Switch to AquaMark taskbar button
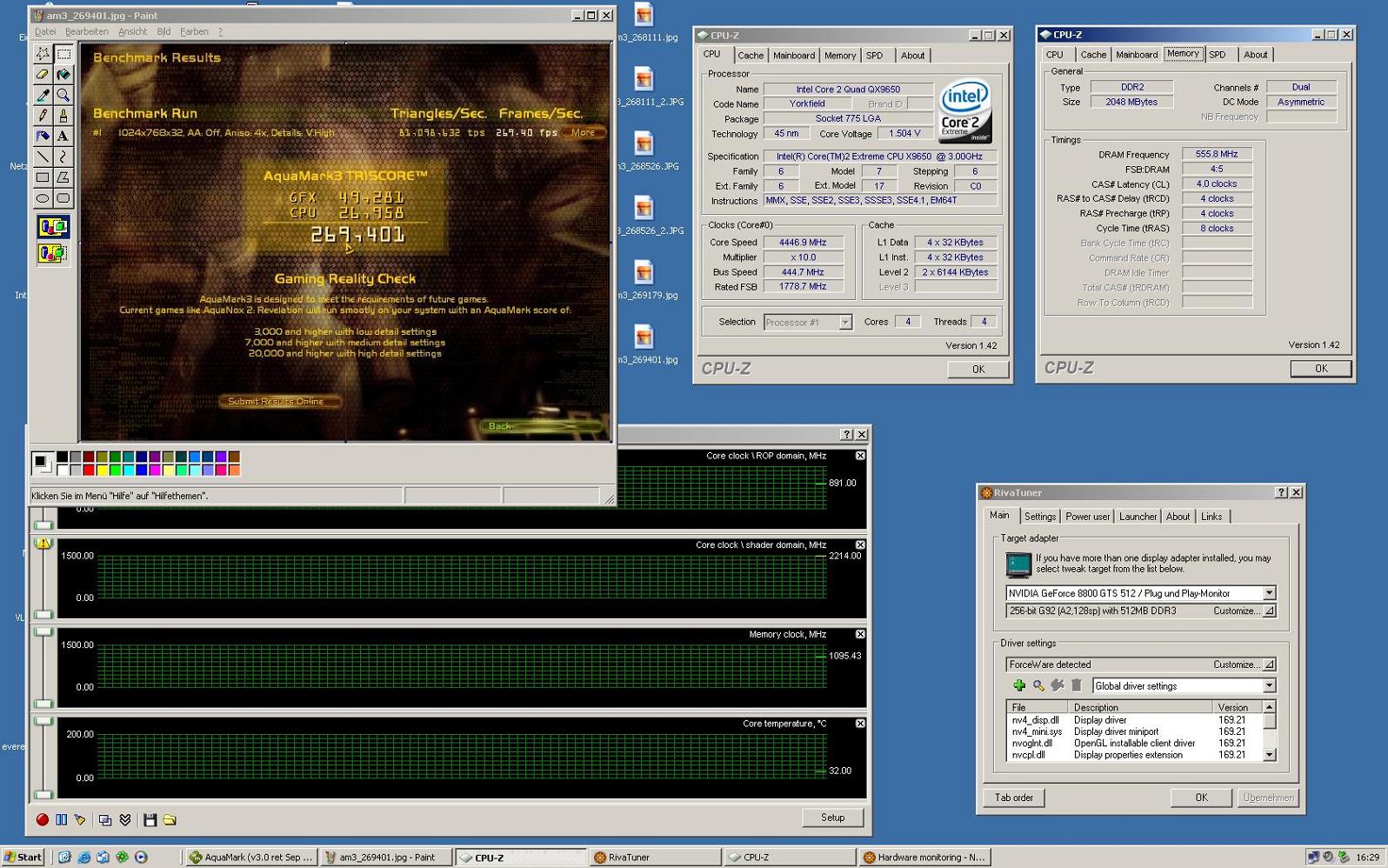Screen dimensions: 1388x868 click(x=250, y=858)
